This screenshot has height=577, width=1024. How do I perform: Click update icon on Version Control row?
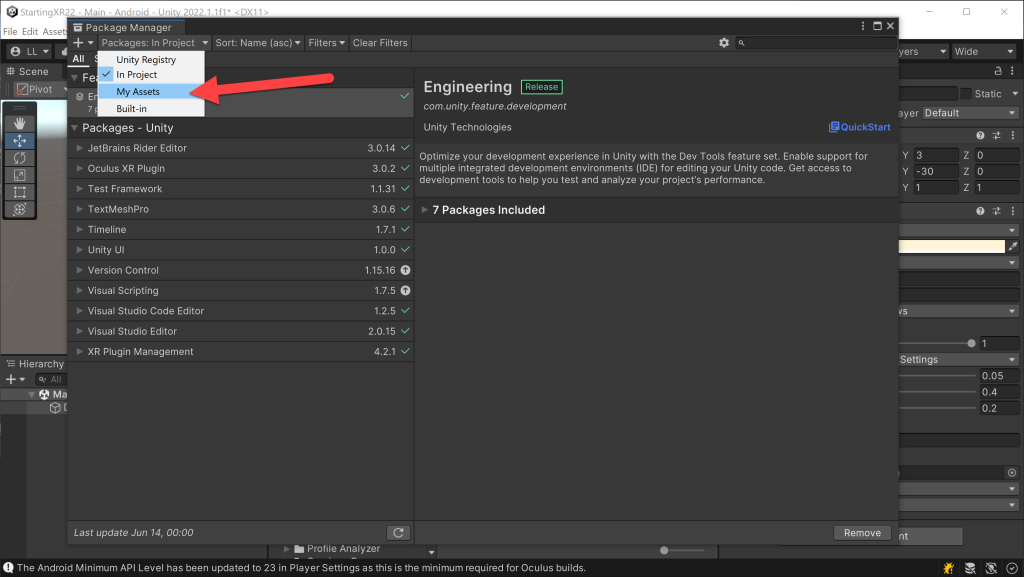click(406, 270)
